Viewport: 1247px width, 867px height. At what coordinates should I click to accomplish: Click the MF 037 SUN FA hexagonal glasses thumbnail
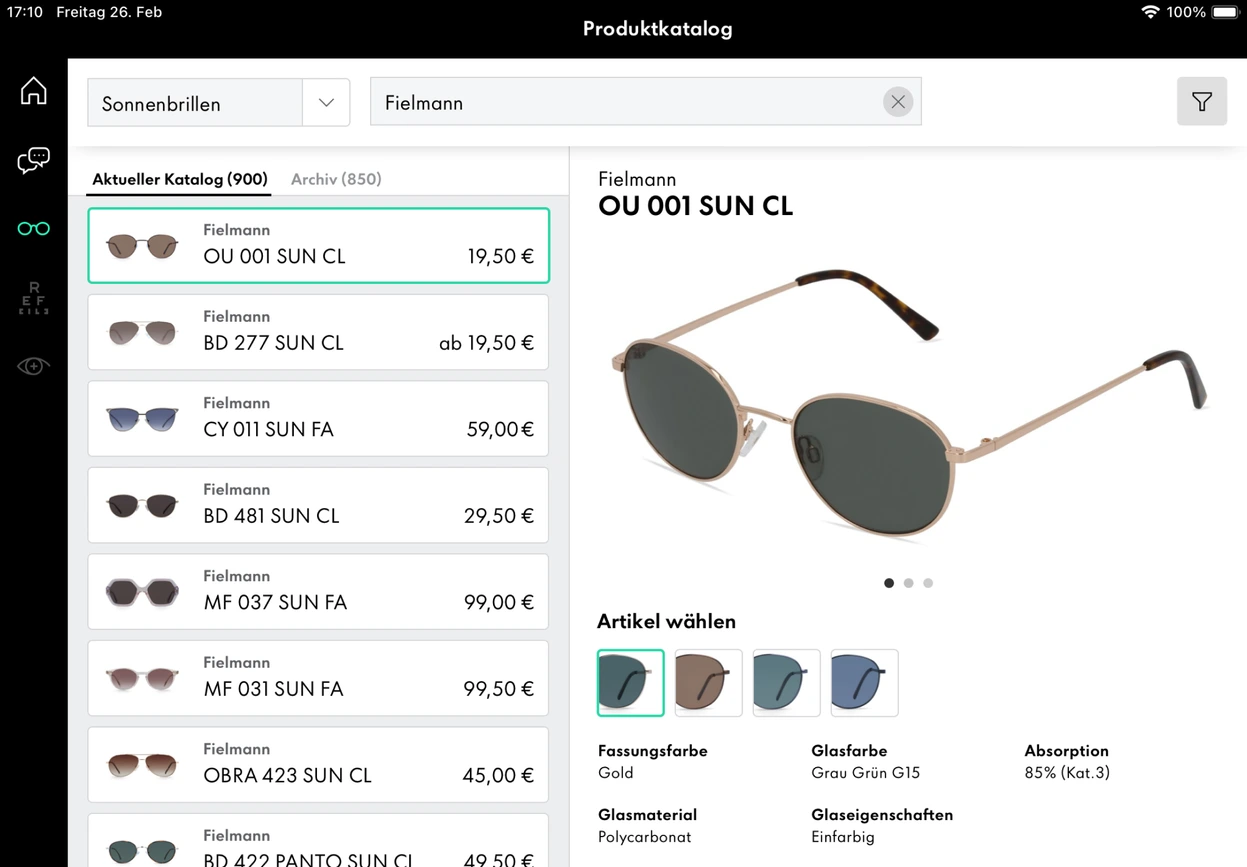142,592
